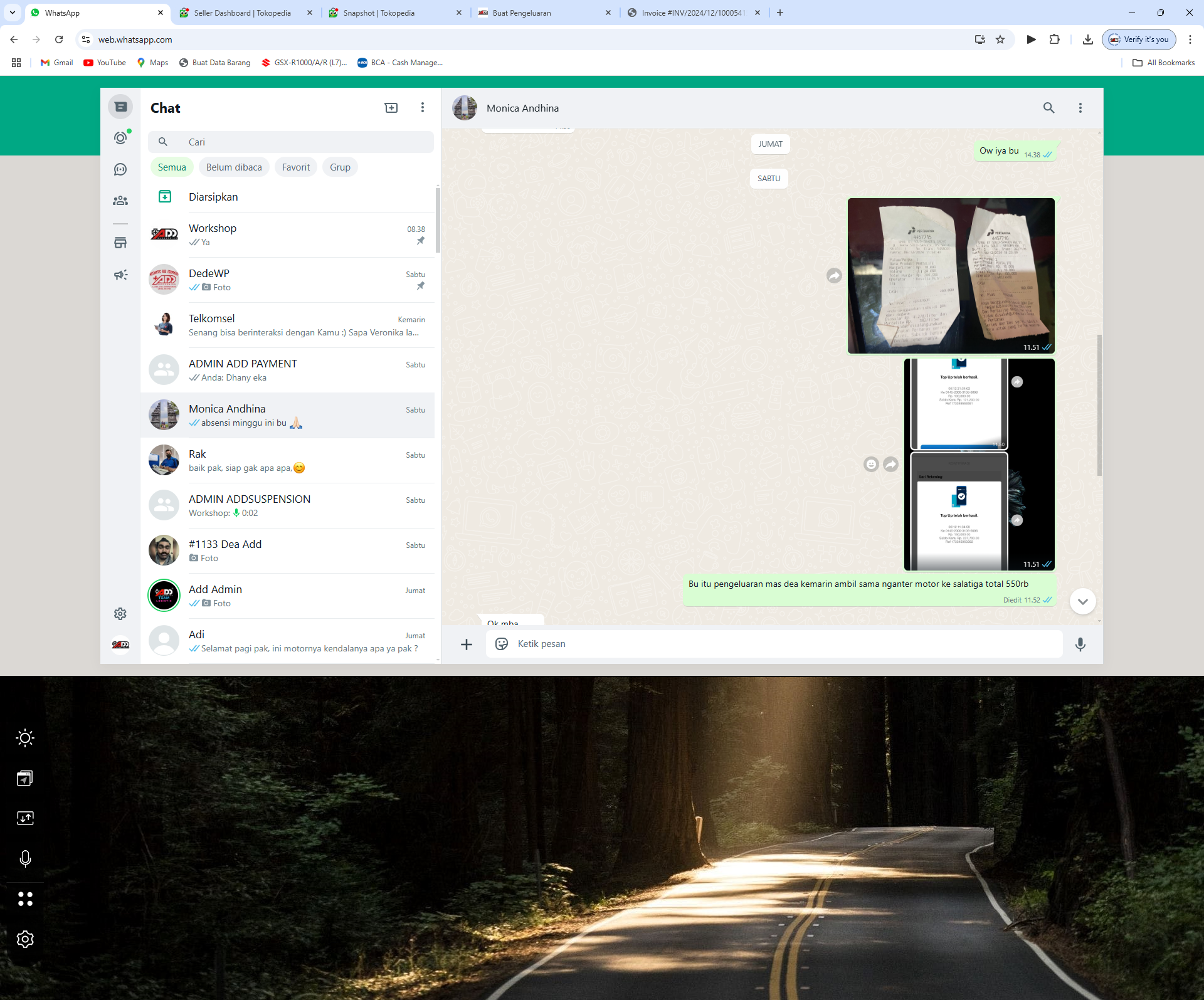Open the Channels icon in sidebar
Viewport: 1204px width, 1000px height.
[x=120, y=169]
